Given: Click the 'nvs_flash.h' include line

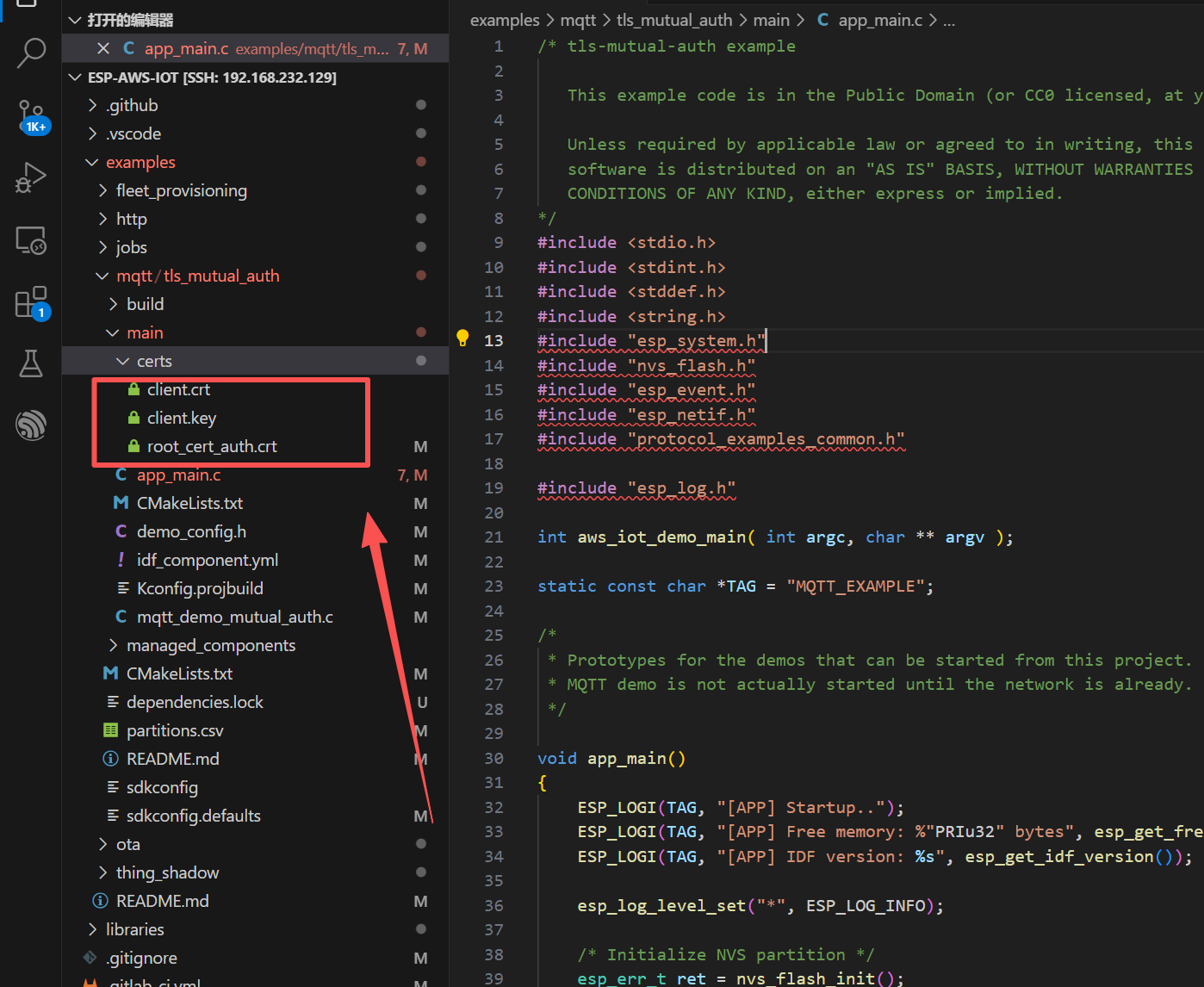Looking at the screenshot, I should [x=647, y=366].
